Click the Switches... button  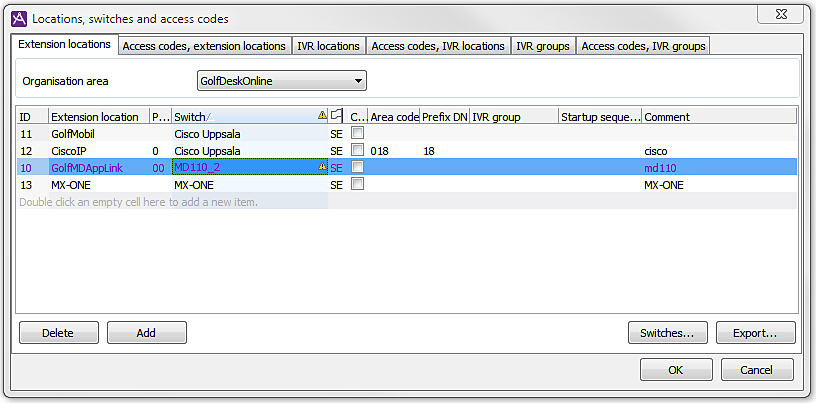pyautogui.click(x=667, y=333)
